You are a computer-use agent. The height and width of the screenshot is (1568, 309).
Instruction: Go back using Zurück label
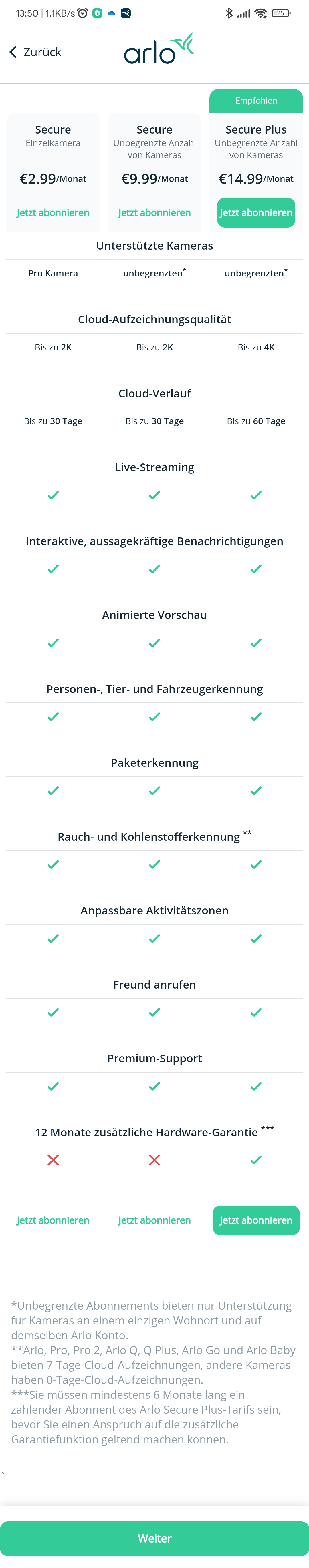[42, 52]
